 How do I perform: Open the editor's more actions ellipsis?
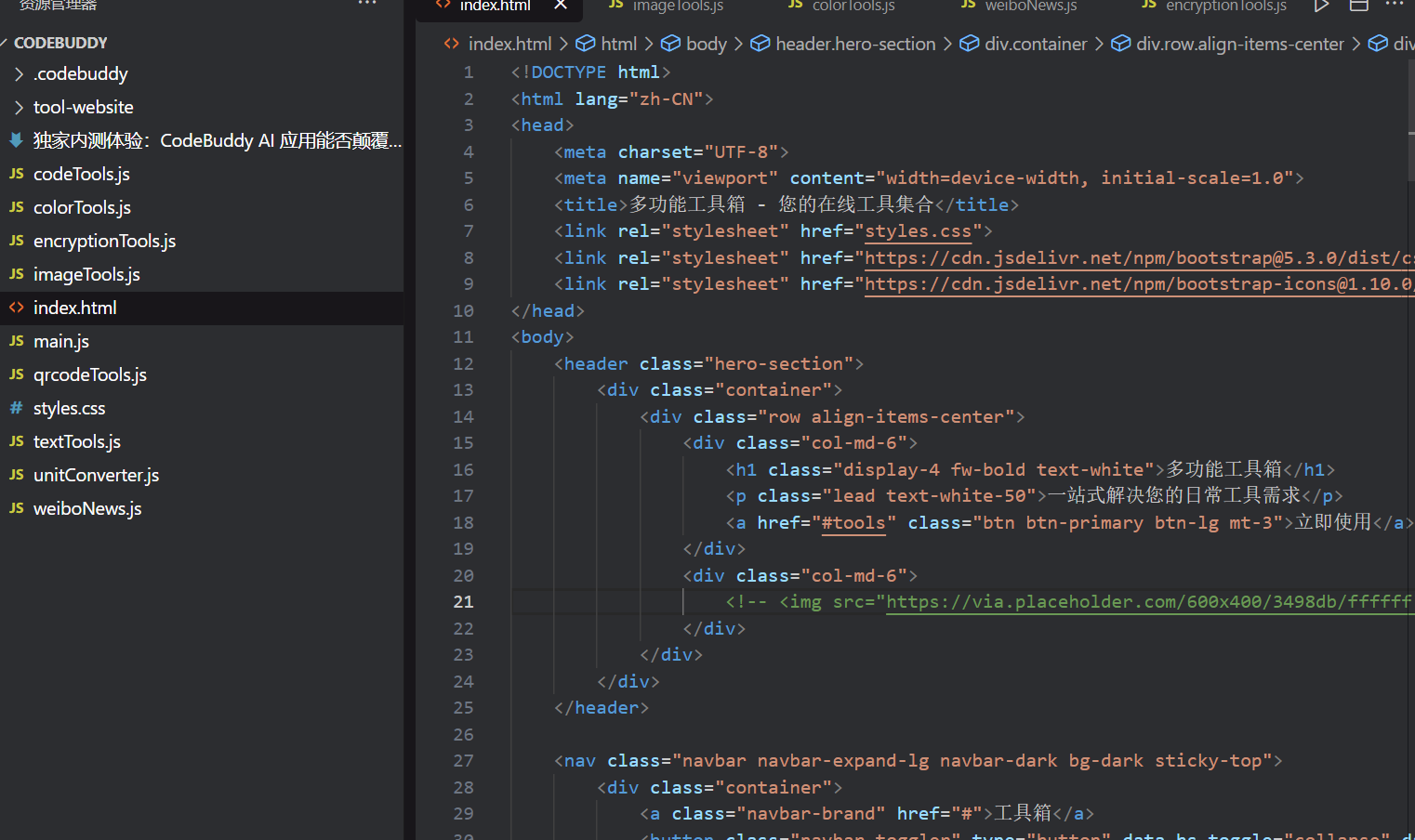(x=1394, y=7)
